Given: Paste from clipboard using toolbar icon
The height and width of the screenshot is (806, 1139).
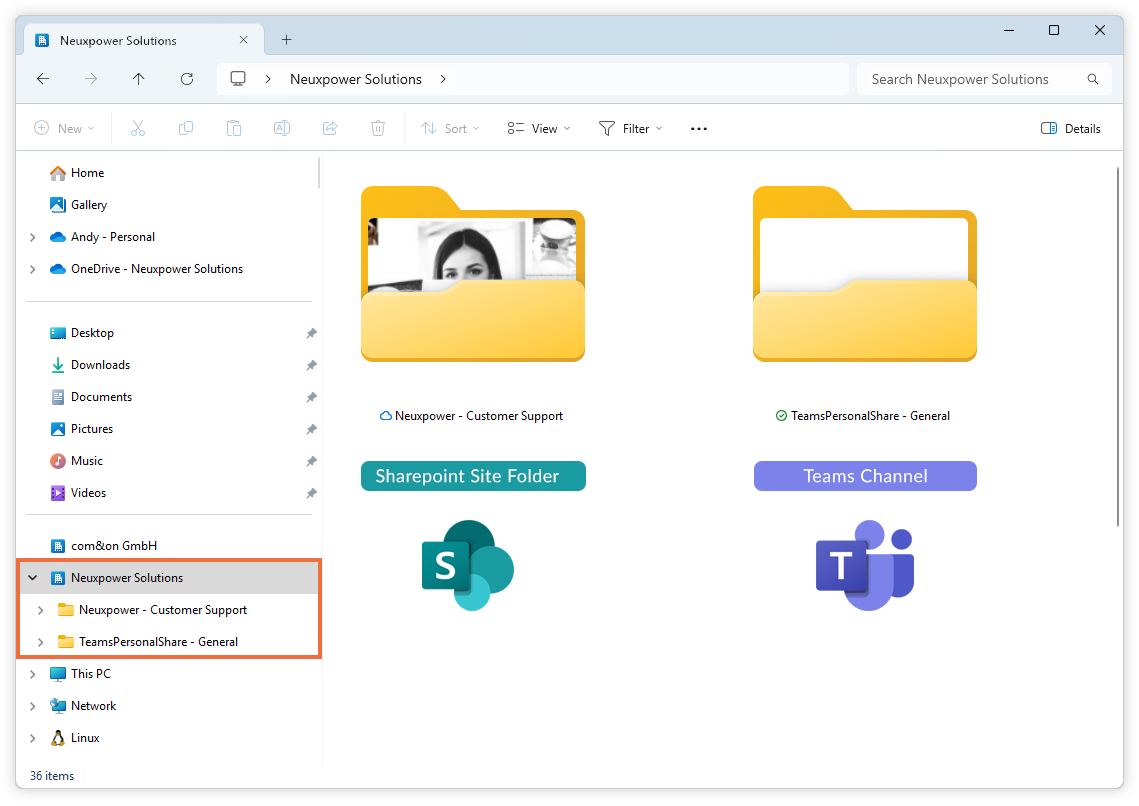Looking at the screenshot, I should (233, 128).
